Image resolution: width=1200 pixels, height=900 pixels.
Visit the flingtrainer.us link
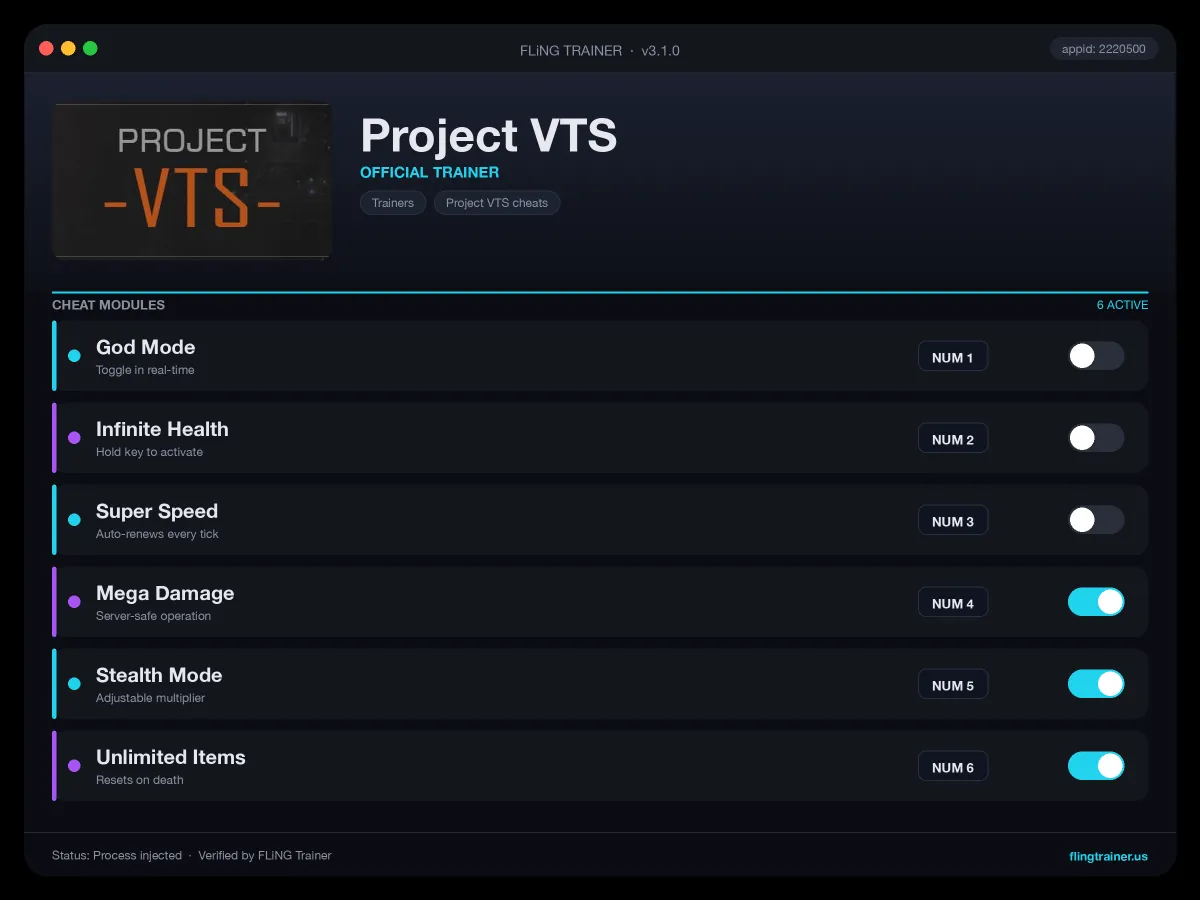[x=1108, y=856]
